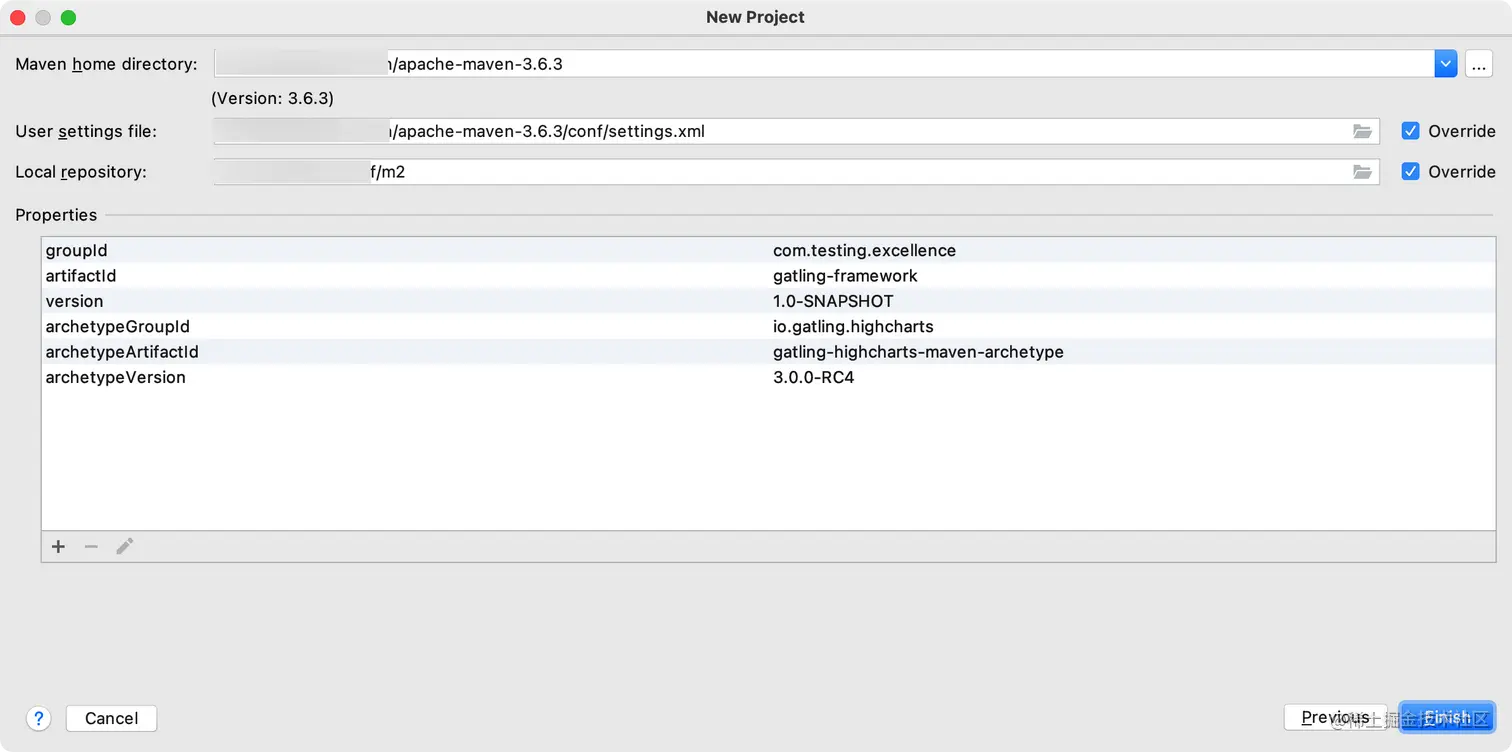The image size is (1512, 752).
Task: Select the groupId property row
Action: coord(768,250)
